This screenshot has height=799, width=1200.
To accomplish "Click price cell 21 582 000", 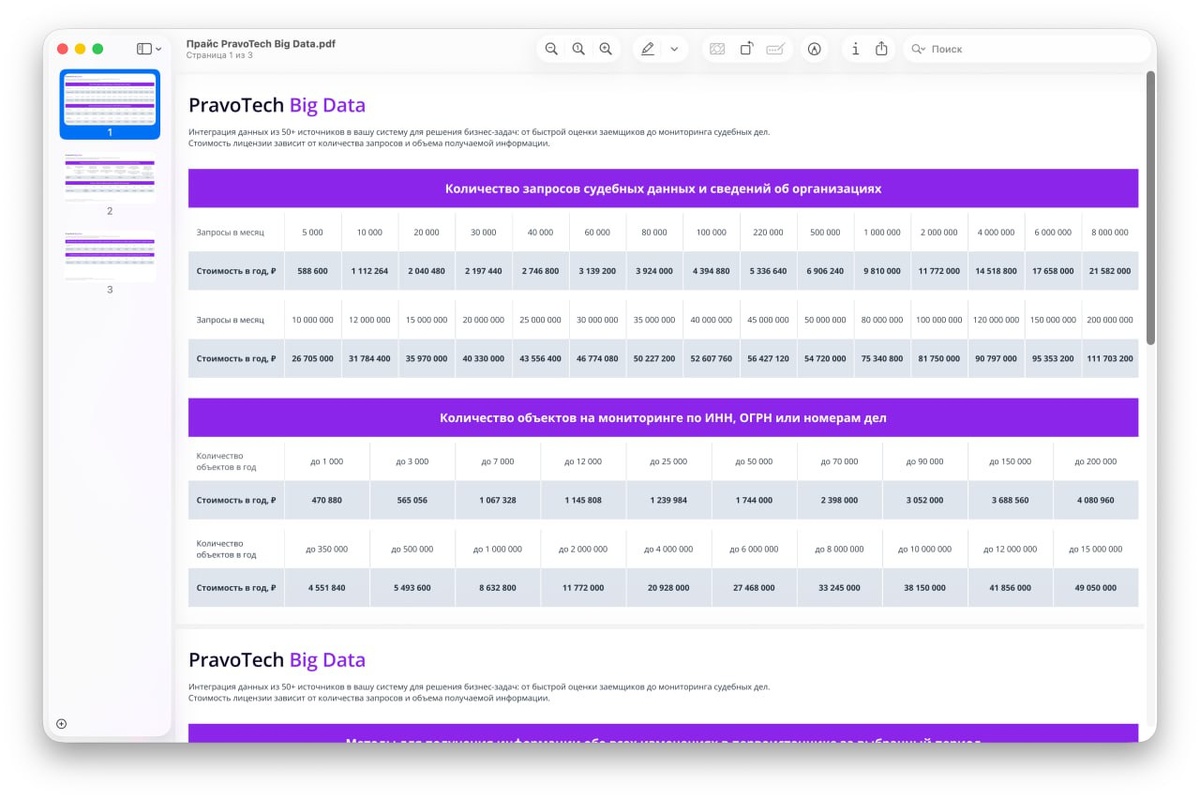I will coord(1110,271).
